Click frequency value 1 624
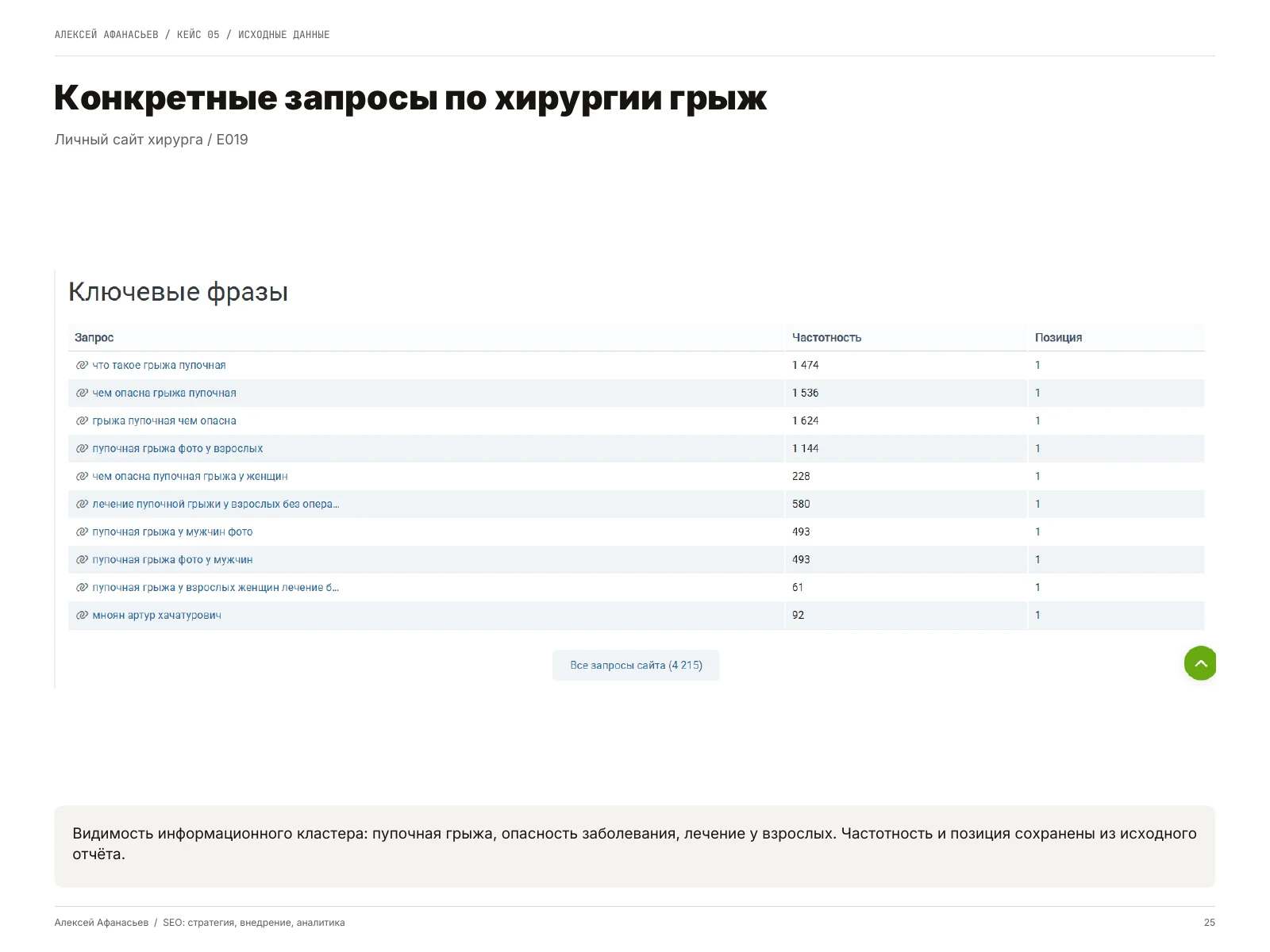 point(805,420)
